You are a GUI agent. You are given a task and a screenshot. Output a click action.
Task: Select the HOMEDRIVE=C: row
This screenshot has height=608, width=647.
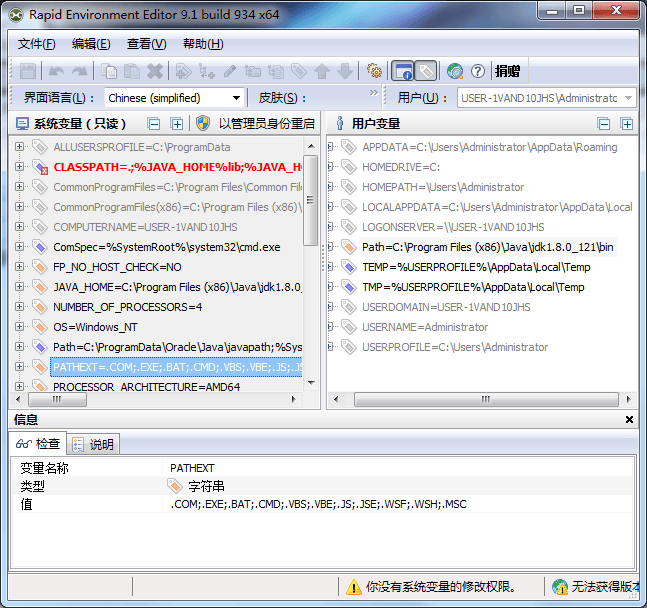401,167
